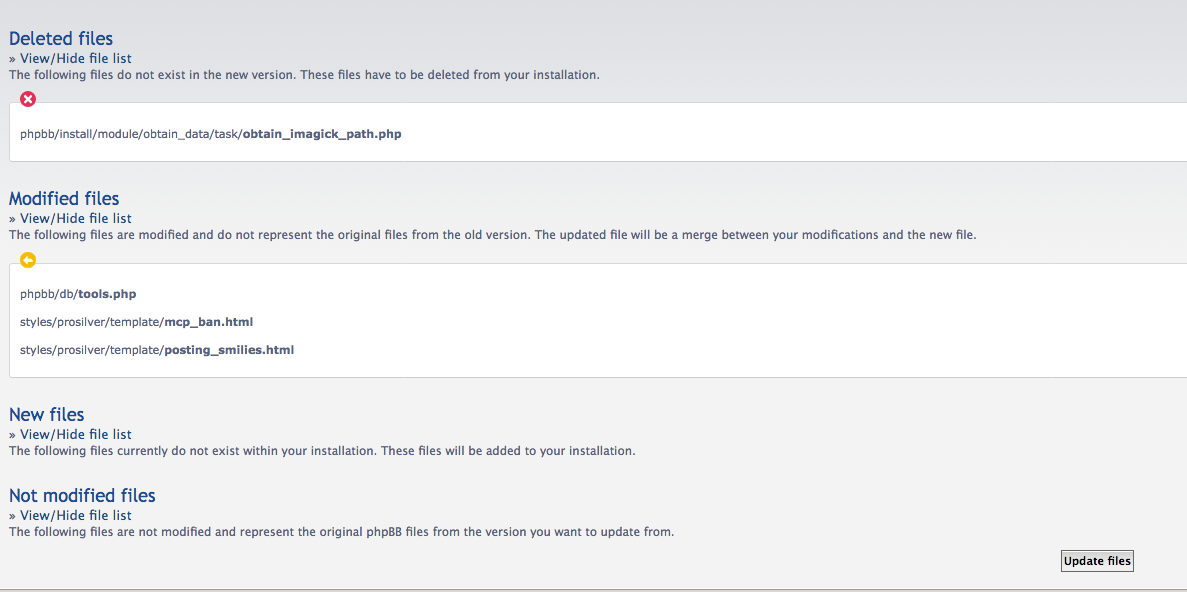
Task: Select the obtain_imagick_path.php file entry
Action: pyautogui.click(x=210, y=134)
